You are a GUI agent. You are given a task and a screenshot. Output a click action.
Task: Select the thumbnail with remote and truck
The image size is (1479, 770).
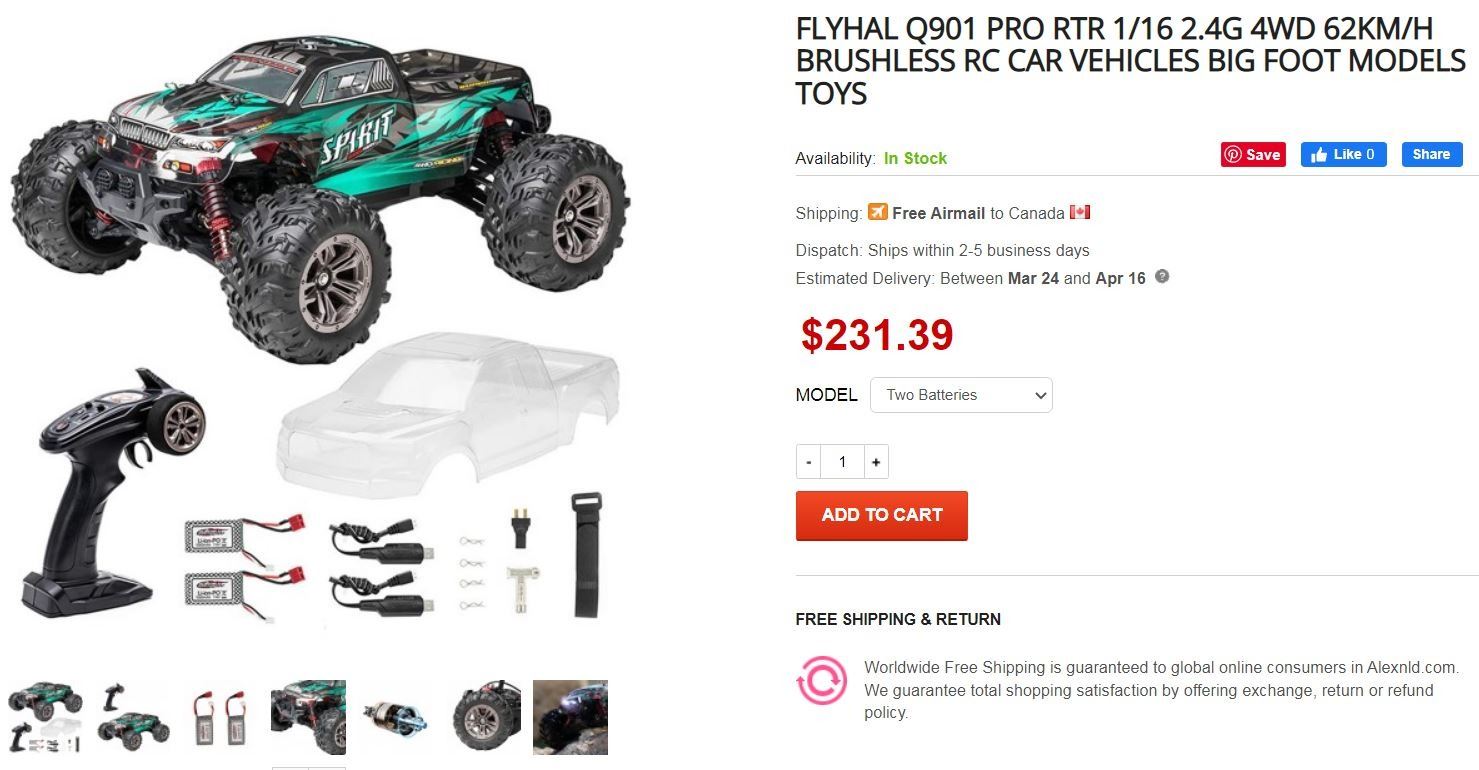(x=133, y=718)
